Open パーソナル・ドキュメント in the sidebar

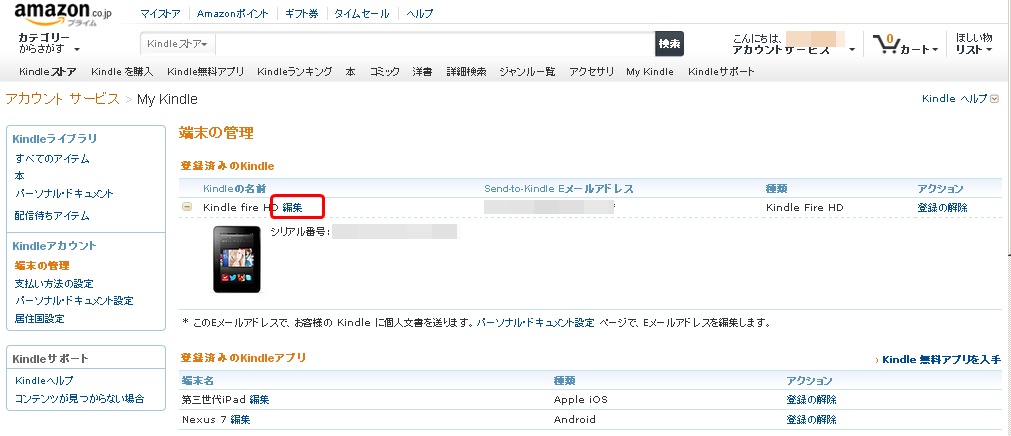click(64, 193)
